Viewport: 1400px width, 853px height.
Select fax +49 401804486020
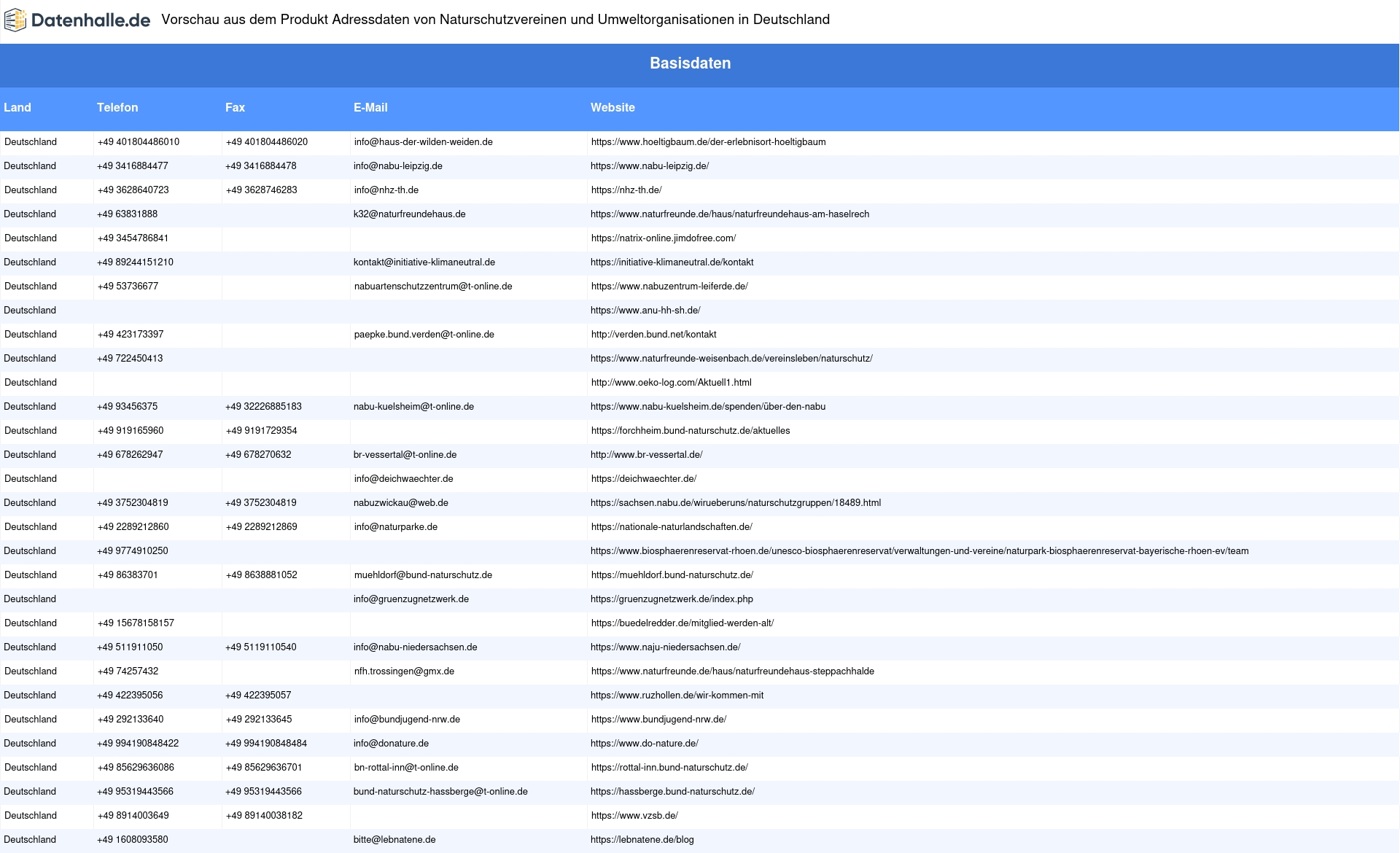267,142
